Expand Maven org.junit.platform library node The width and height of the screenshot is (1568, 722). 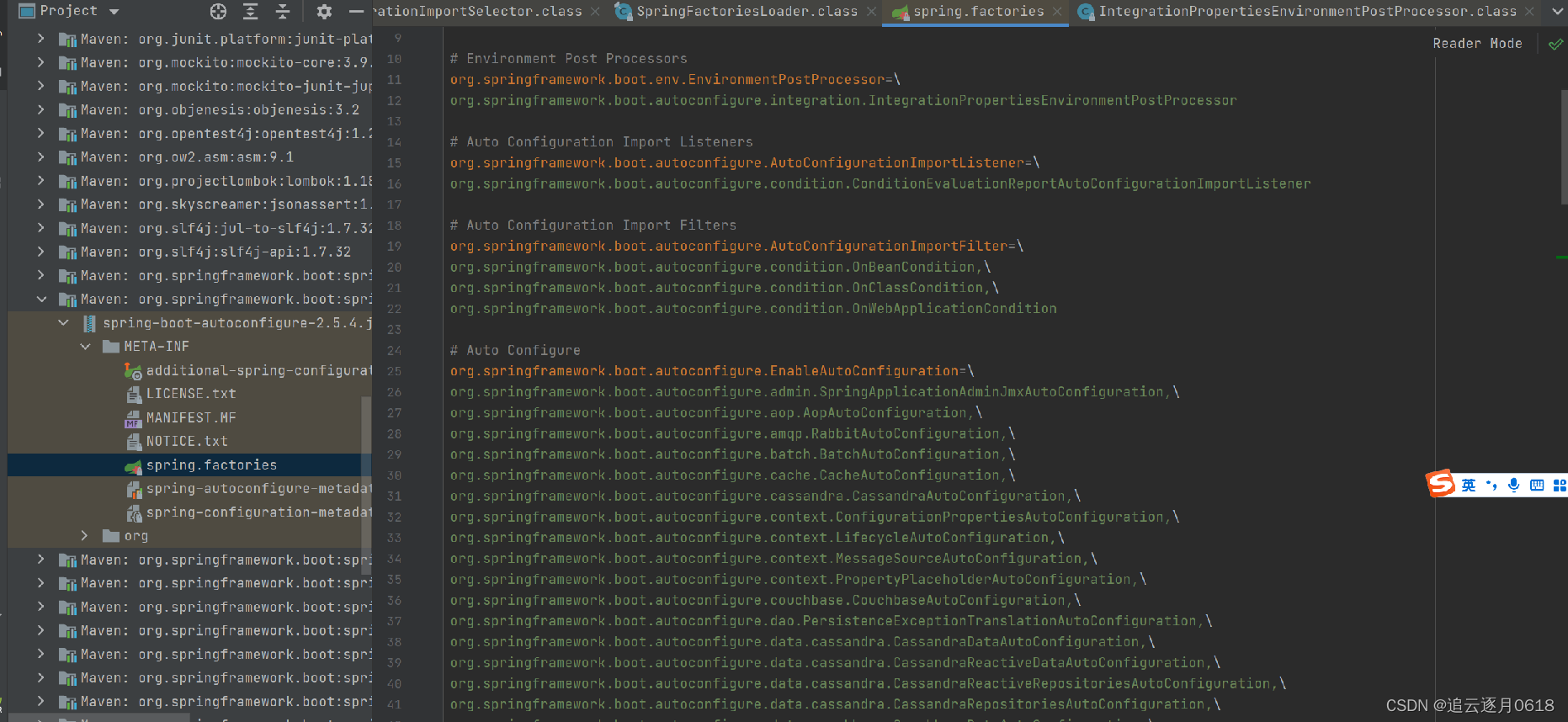(x=41, y=39)
